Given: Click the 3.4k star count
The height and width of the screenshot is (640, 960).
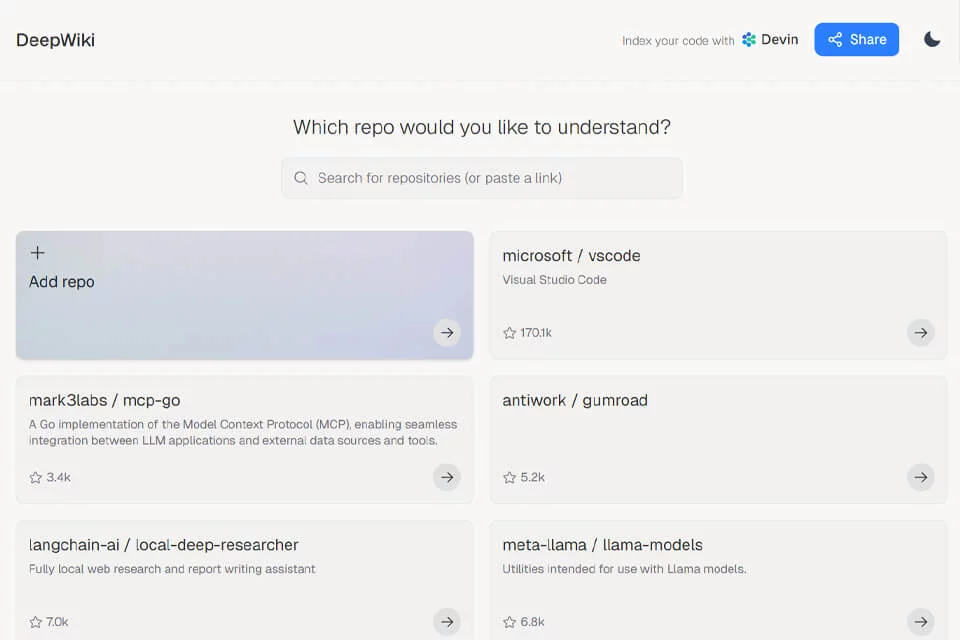Looking at the screenshot, I should tap(58, 477).
